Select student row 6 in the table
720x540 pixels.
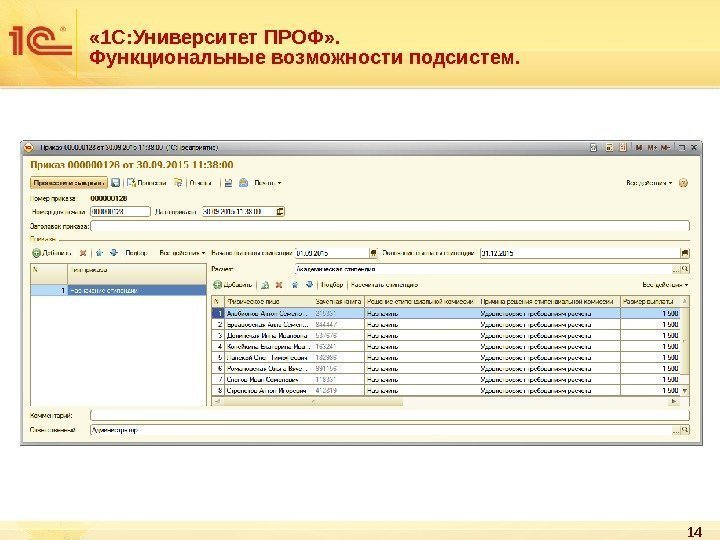tap(446, 368)
